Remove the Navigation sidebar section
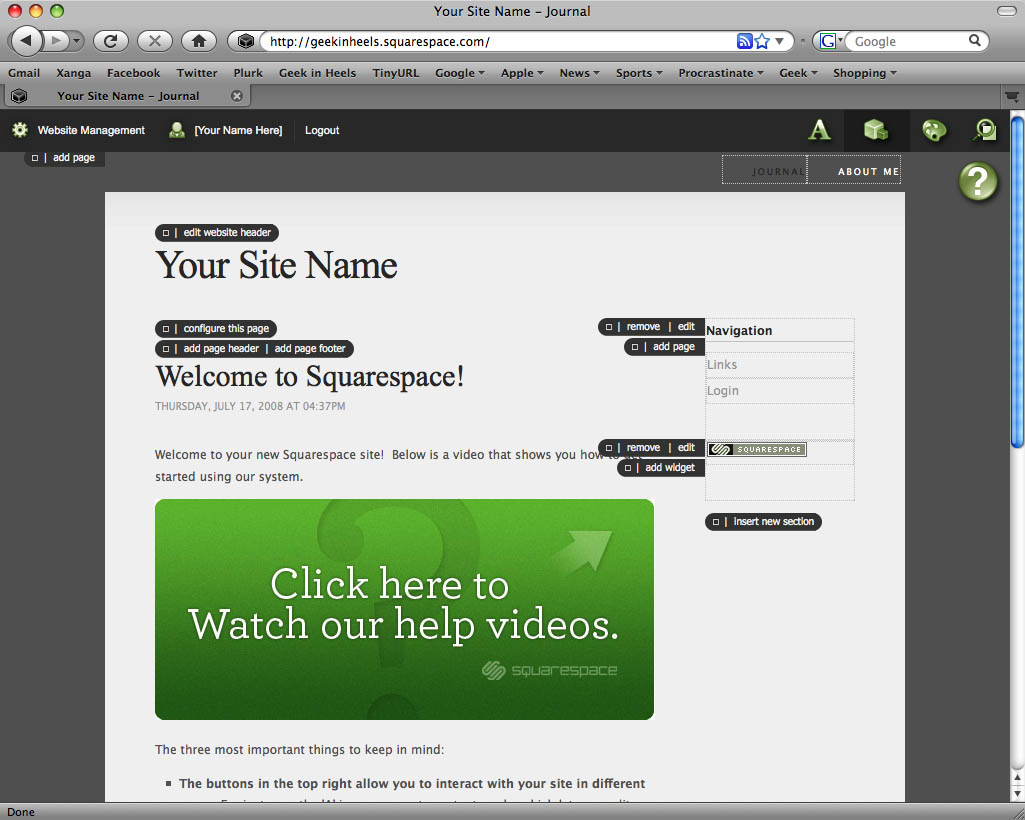Screen dimensions: 1025x820 click(643, 326)
